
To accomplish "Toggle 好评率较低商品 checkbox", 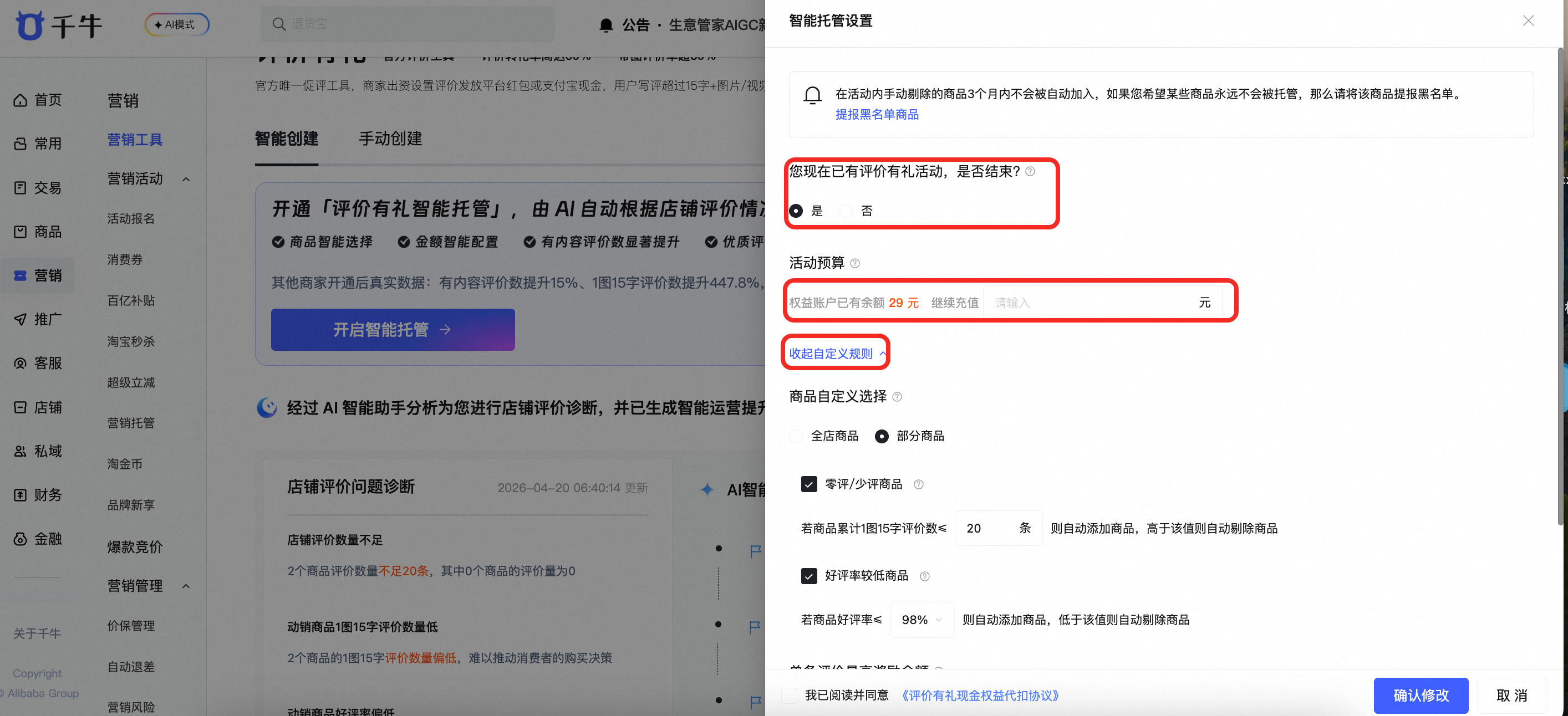I will [x=809, y=576].
